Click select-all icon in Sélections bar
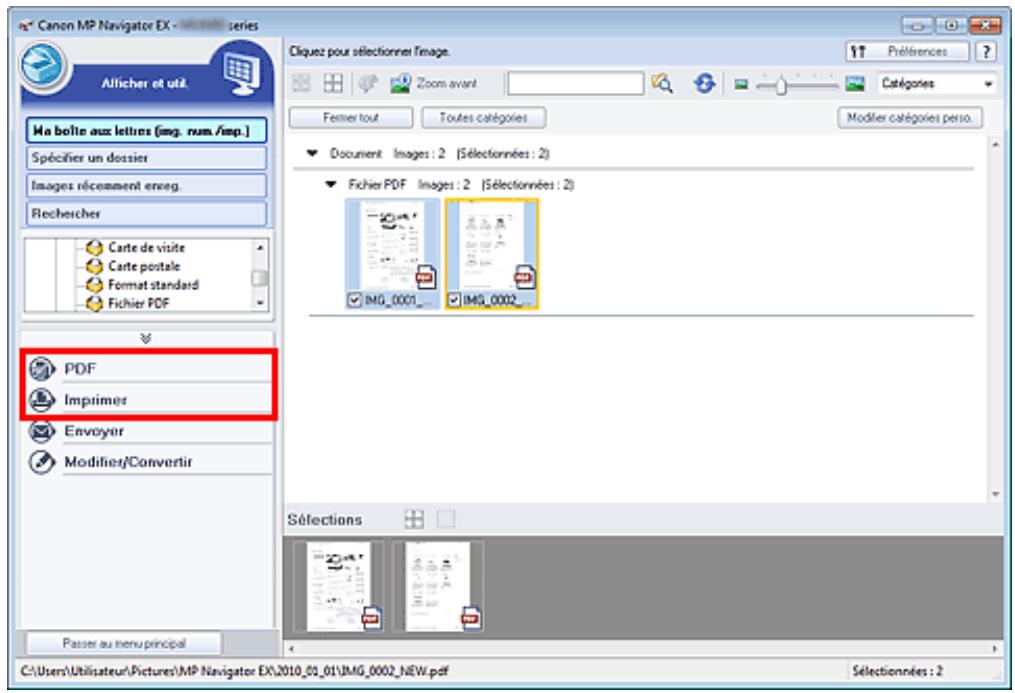 click(414, 519)
